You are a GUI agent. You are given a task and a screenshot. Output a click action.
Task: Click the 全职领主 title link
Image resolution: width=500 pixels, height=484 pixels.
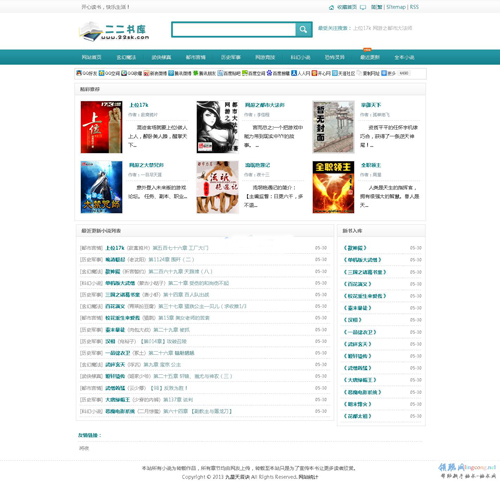point(371,165)
